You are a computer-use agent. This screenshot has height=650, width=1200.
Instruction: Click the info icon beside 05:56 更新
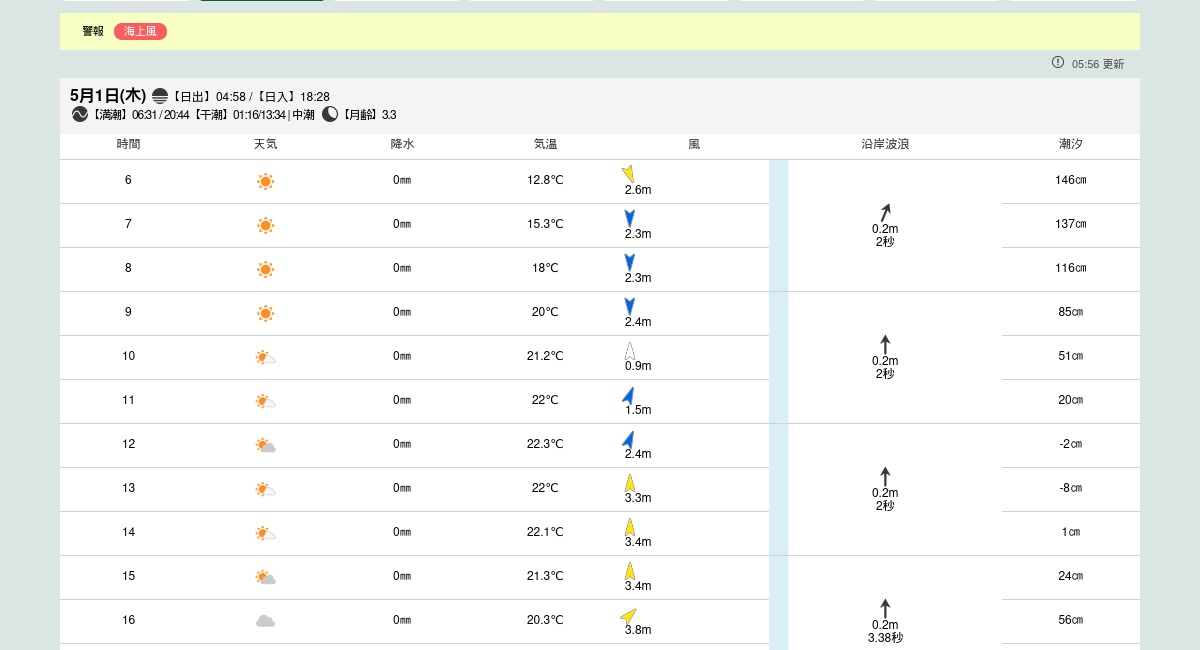click(x=1058, y=62)
